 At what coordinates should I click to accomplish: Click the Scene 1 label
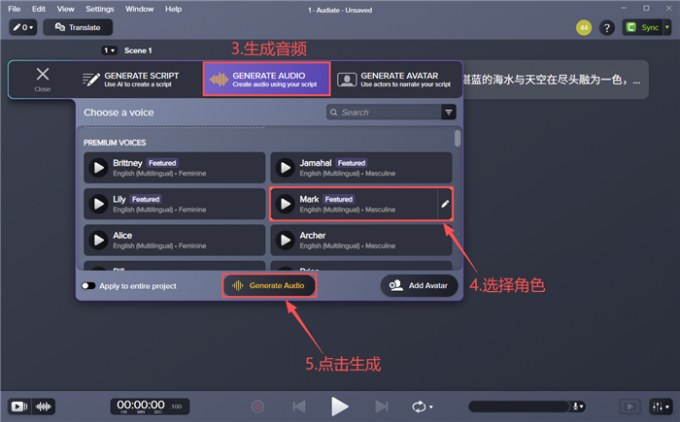[138, 50]
